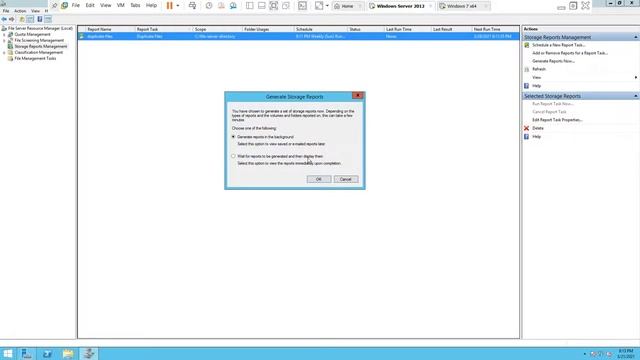The width and height of the screenshot is (640, 360).
Task: Click the show library sidebar view icon
Action: (249, 6)
